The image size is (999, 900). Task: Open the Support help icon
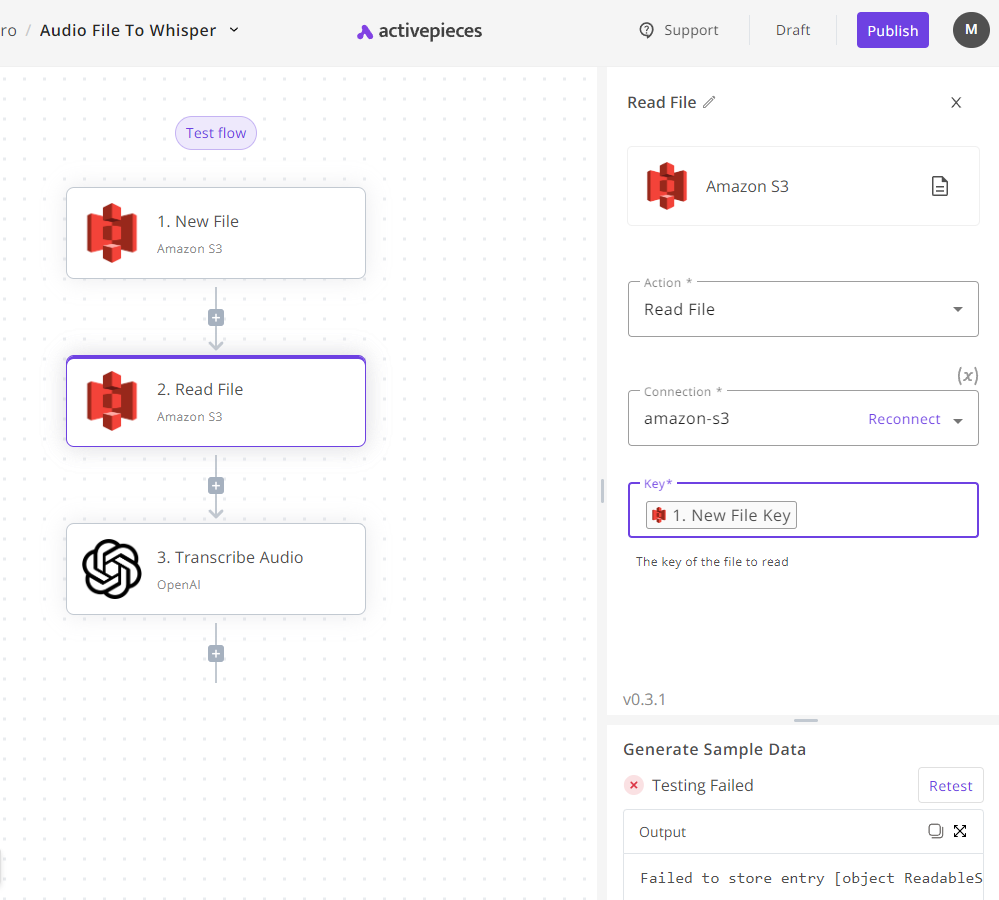(646, 30)
